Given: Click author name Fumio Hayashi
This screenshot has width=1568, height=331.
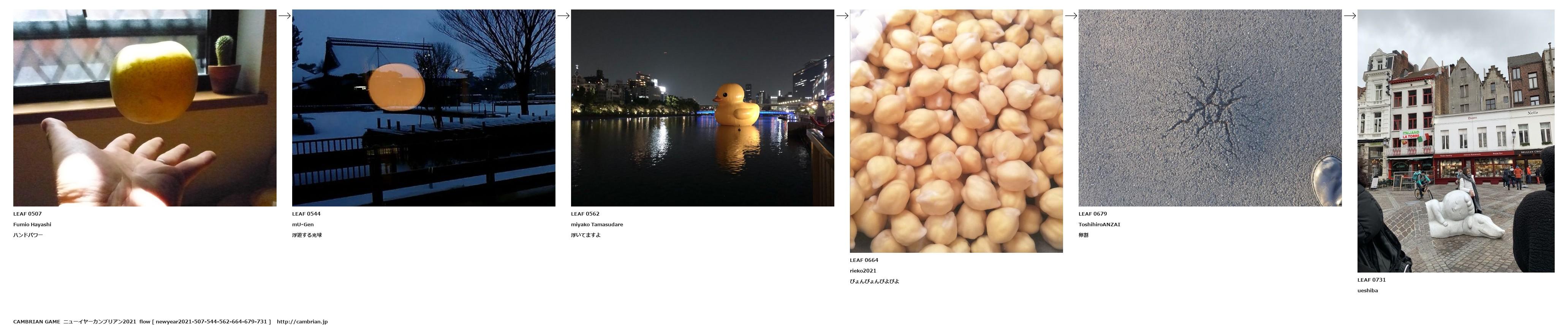Looking at the screenshot, I should (x=32, y=224).
